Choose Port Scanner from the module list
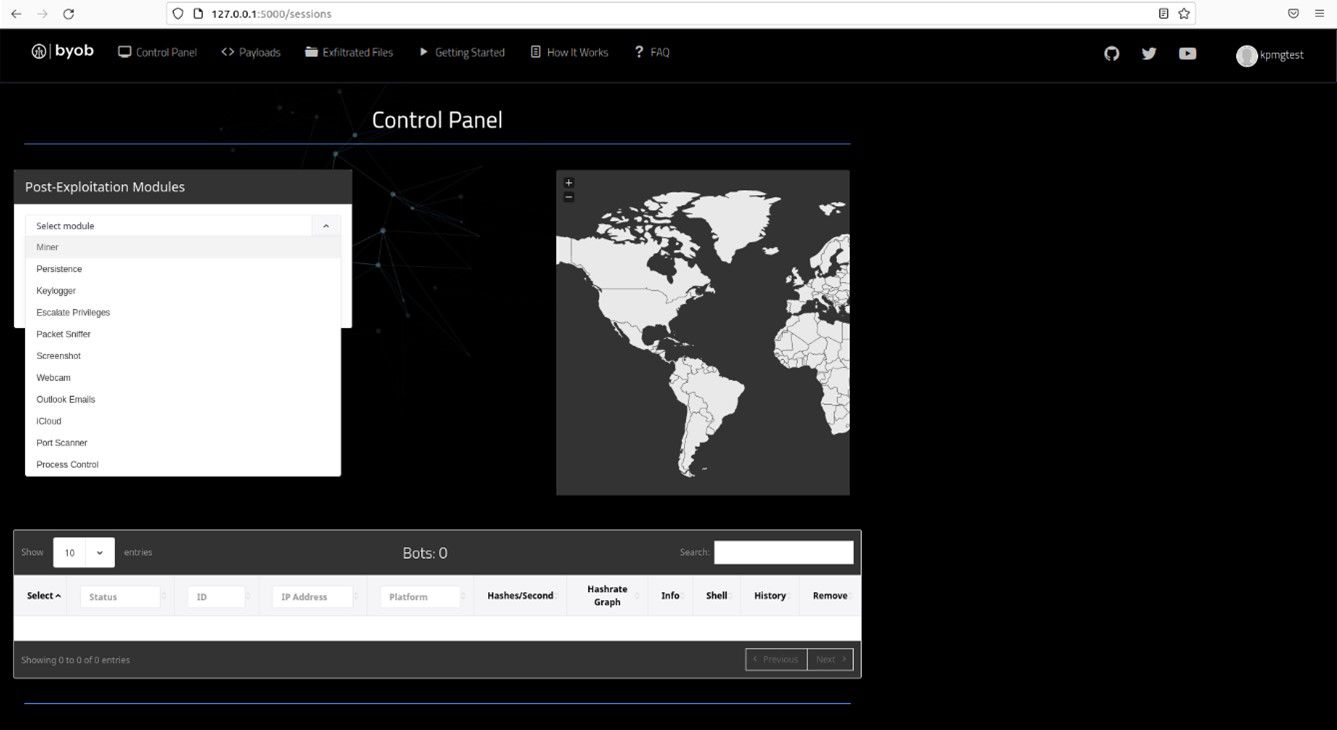Viewport: 1337px width, 730px height. click(62, 443)
